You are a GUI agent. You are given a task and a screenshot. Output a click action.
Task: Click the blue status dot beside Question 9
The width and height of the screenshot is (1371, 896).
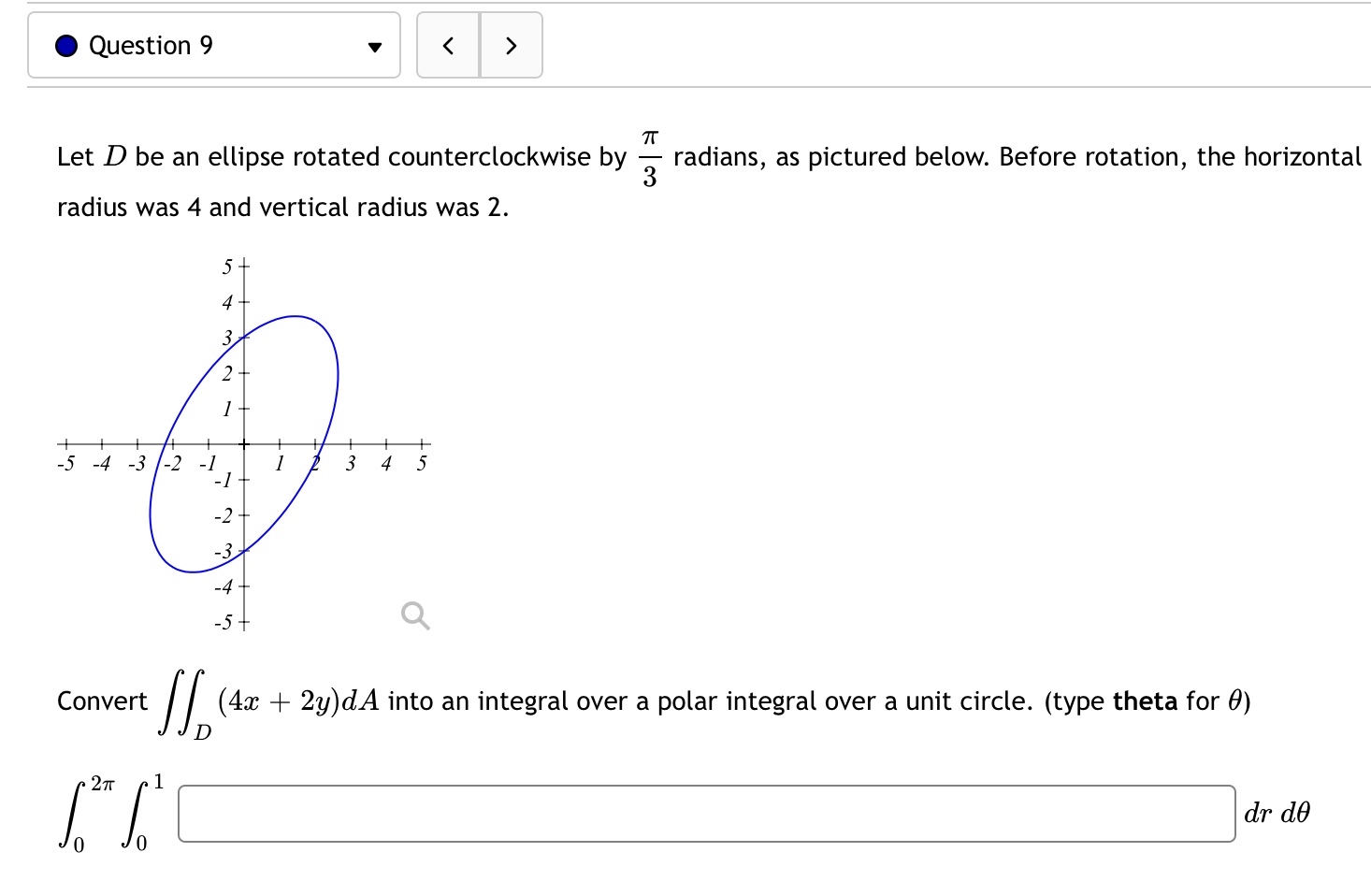tap(64, 45)
